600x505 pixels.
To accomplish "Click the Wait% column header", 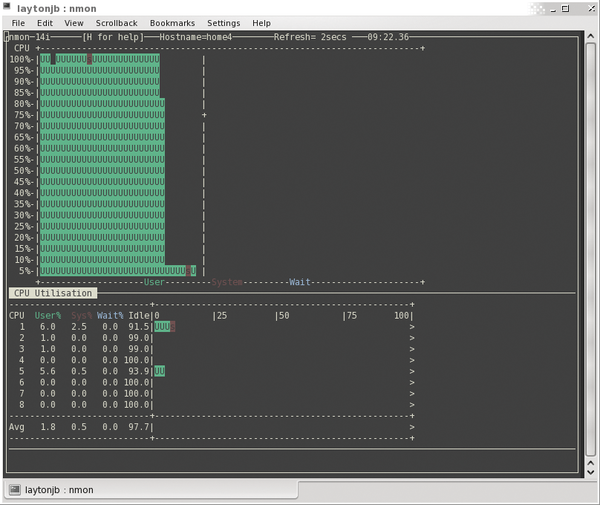I will [x=110, y=316].
